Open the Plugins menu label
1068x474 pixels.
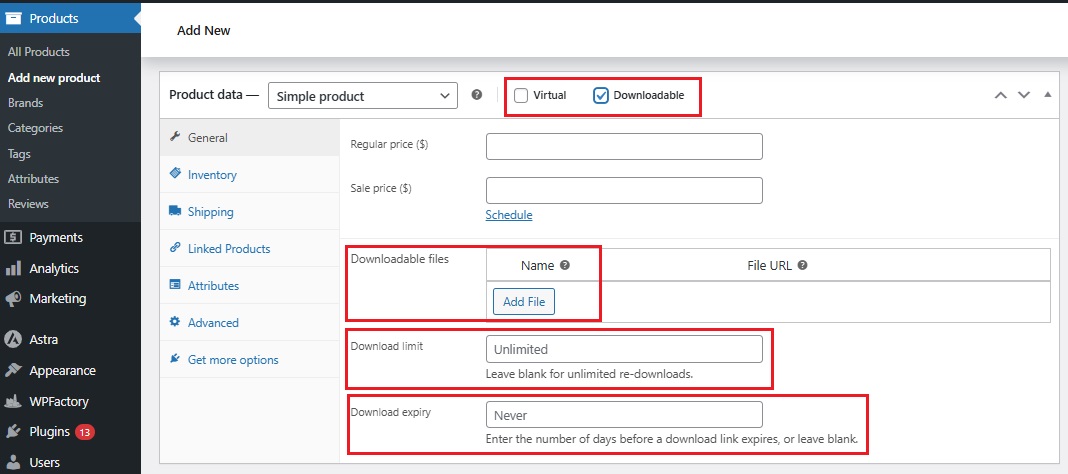[x=50, y=432]
